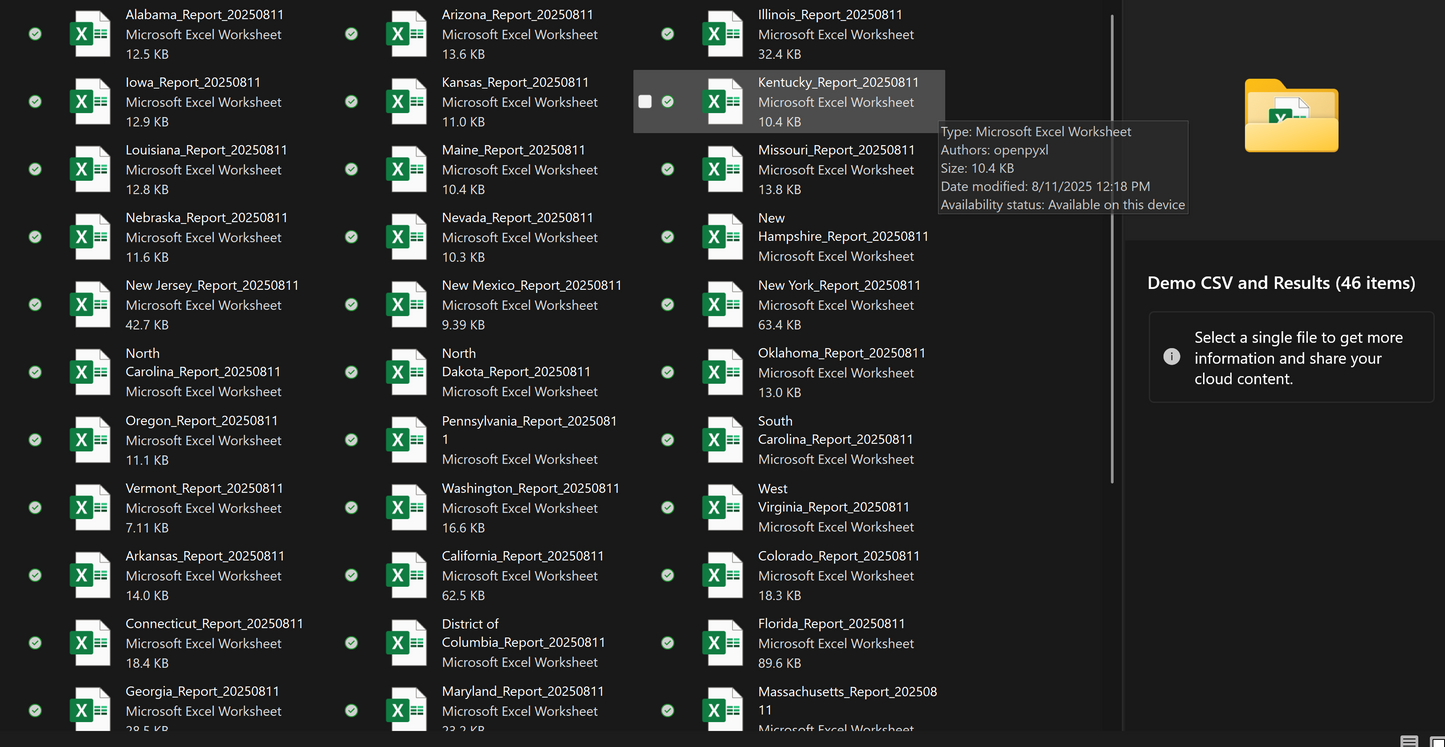
Task: Select the New York_Report Excel file icon
Action: pyautogui.click(x=722, y=305)
